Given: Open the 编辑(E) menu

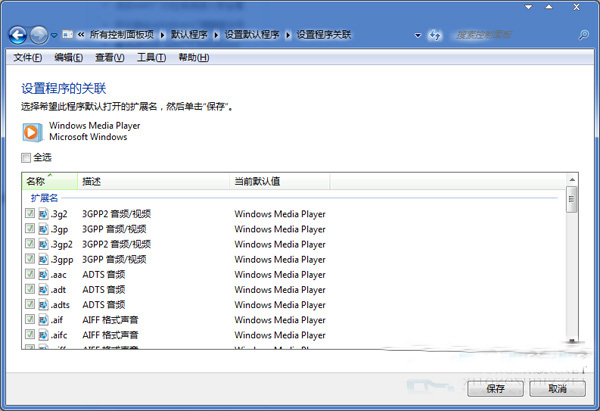Looking at the screenshot, I should tap(68, 58).
